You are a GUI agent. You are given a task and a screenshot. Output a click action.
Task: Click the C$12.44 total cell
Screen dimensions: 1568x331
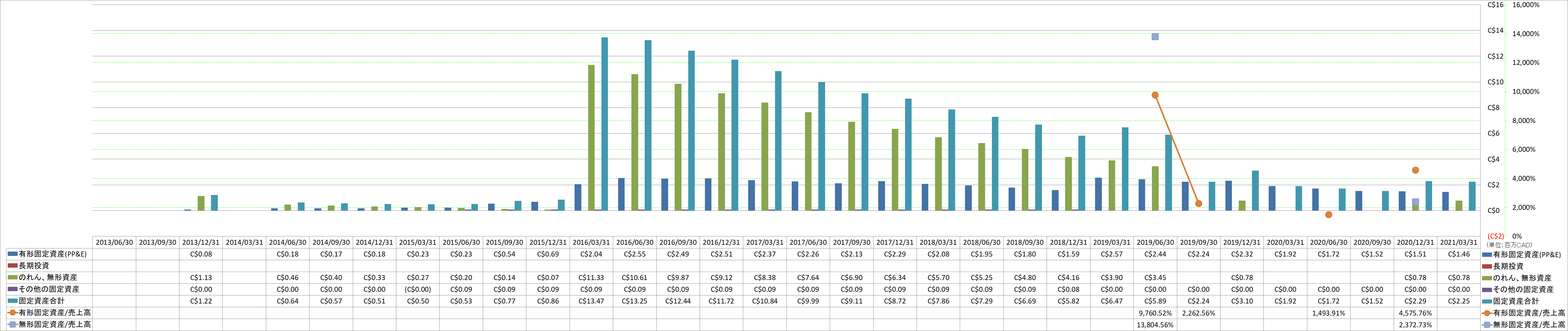pos(678,301)
